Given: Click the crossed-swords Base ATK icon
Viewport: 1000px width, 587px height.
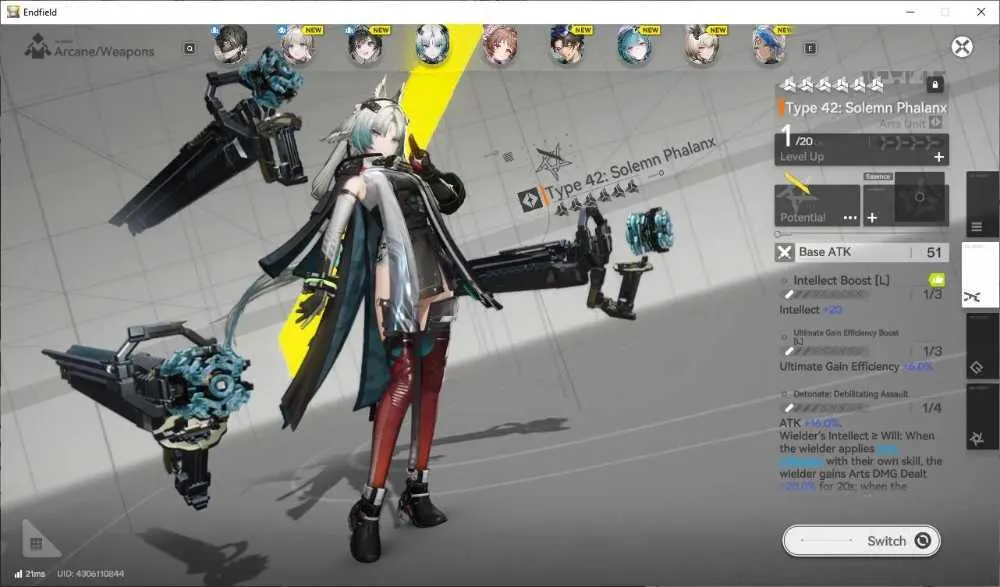Looking at the screenshot, I should [784, 253].
